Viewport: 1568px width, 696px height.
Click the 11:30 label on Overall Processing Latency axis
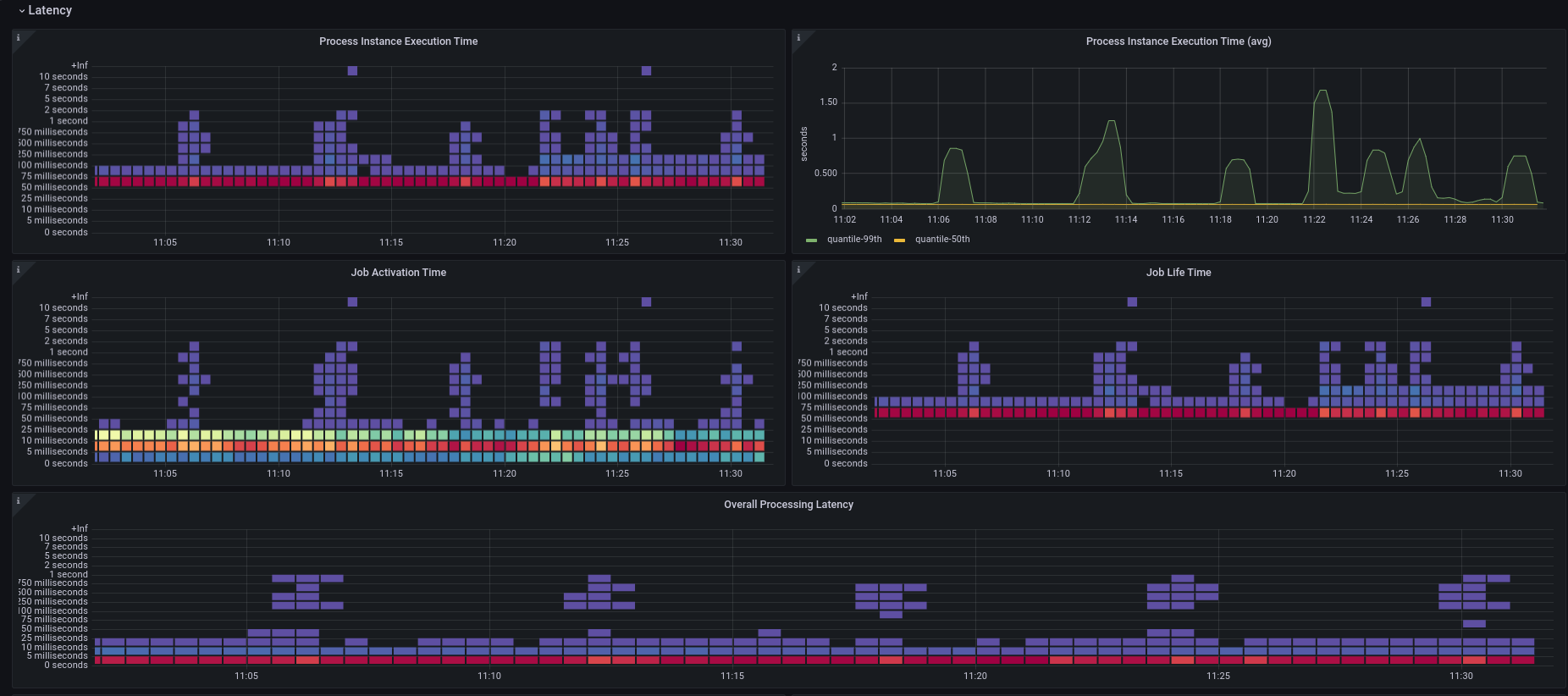click(x=1461, y=677)
